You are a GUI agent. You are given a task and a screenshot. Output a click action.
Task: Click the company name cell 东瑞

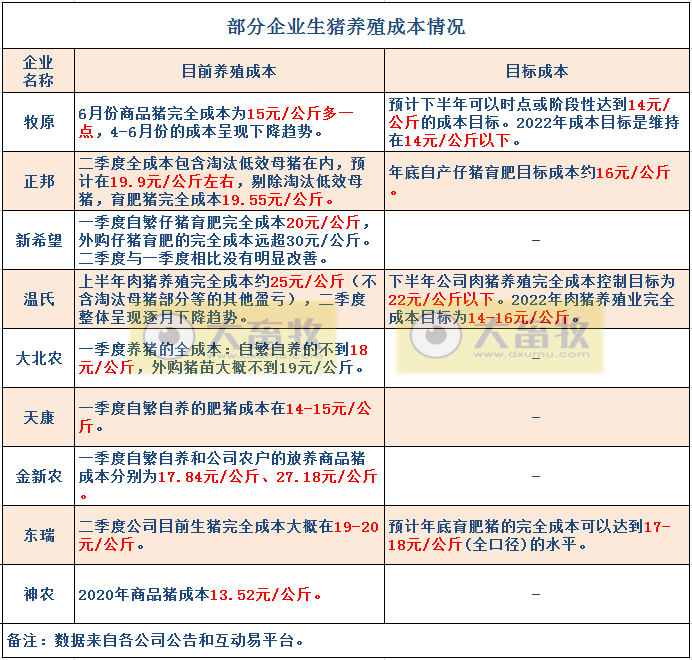[x=38, y=535]
